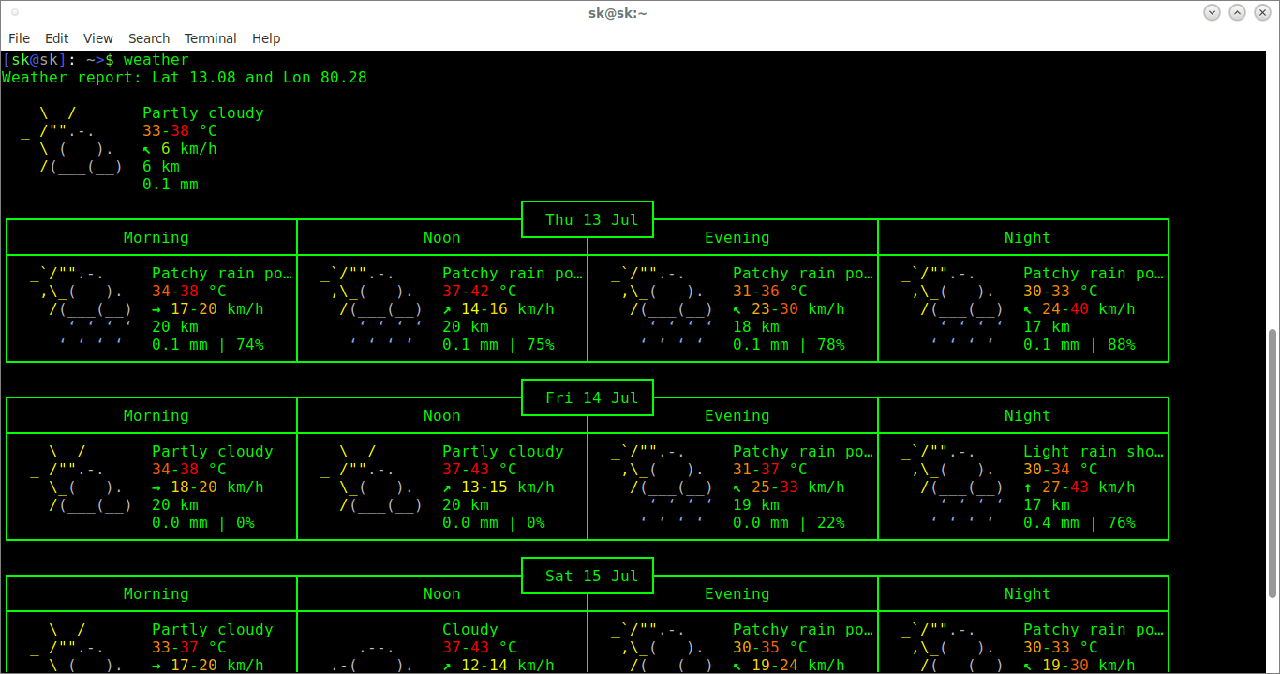
Task: Close the terminal window
Action: click(x=1262, y=13)
